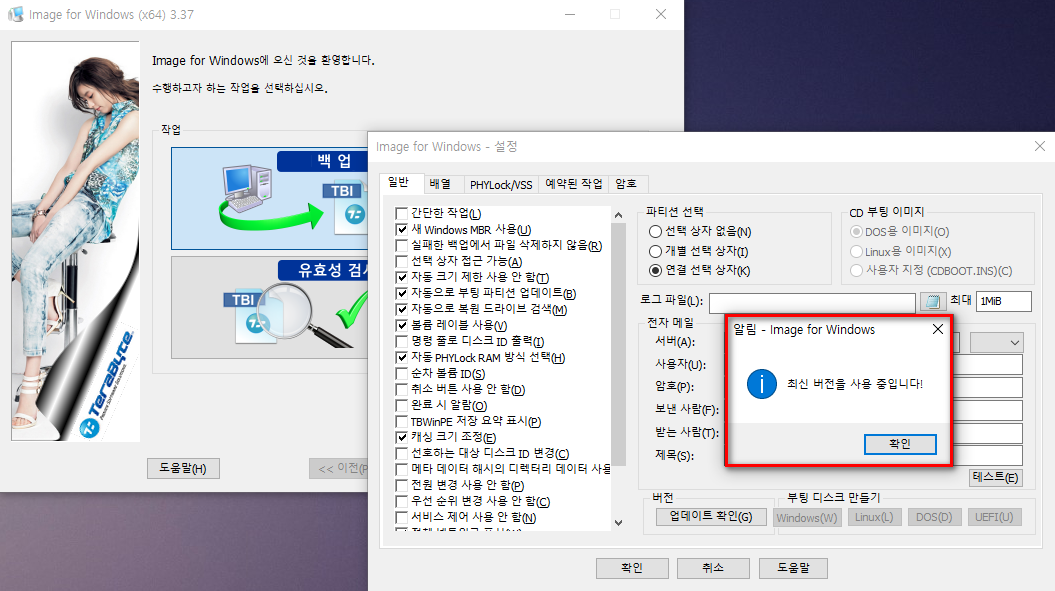Toggle 간단한 작업(L) checkbox

[x=402, y=213]
